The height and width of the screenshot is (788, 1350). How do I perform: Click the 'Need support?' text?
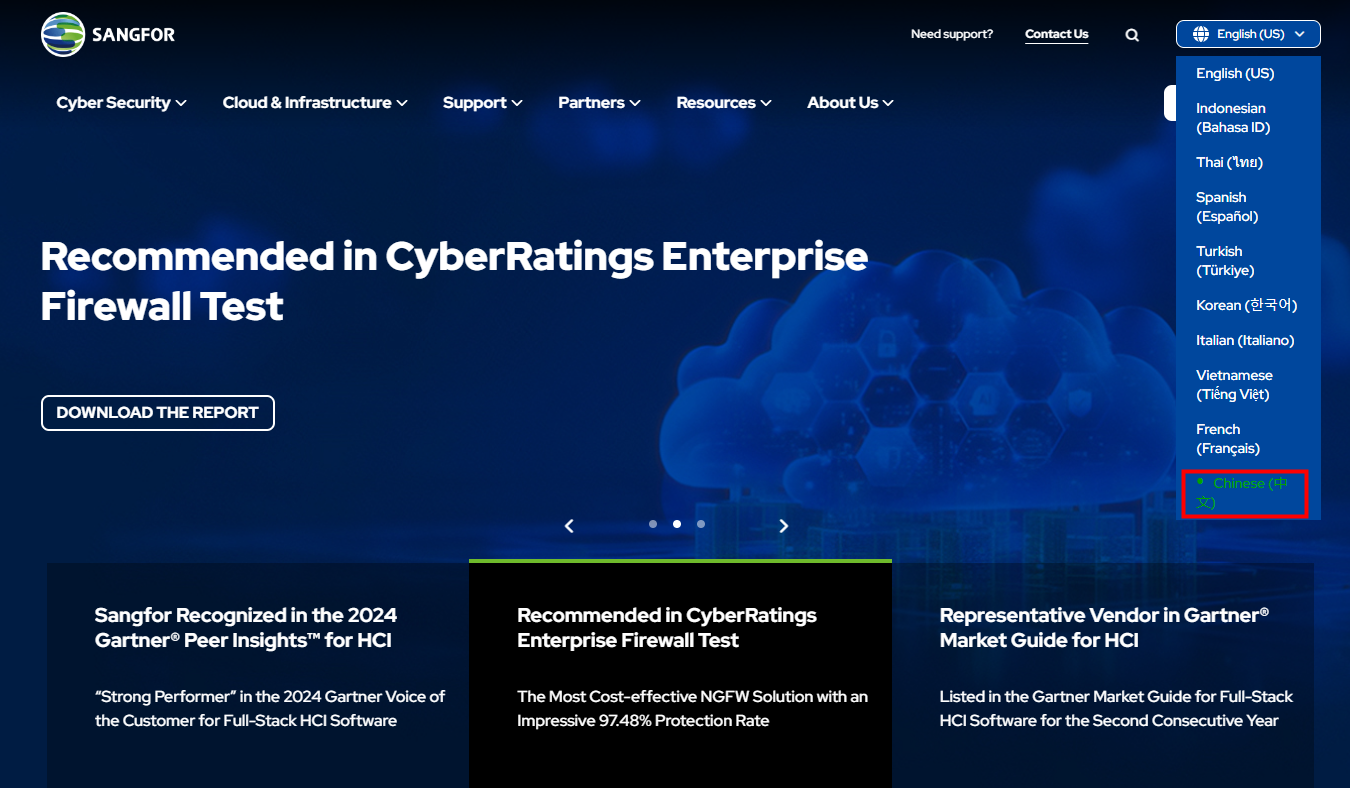click(x=952, y=34)
